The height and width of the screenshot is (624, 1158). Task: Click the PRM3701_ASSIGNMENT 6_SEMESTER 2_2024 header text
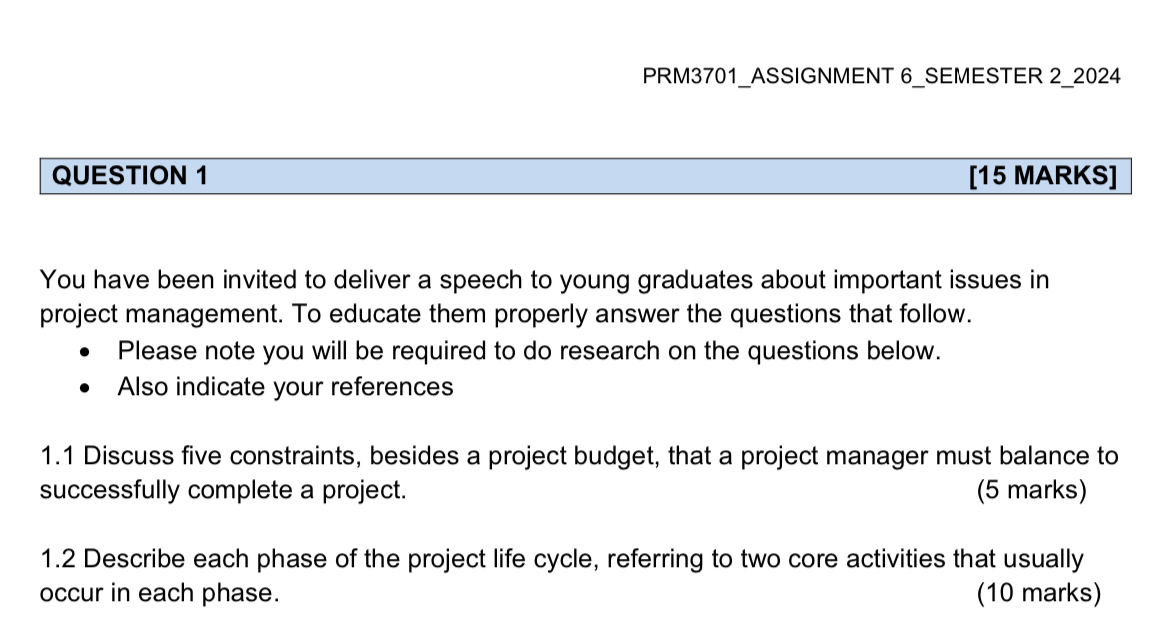[881, 76]
